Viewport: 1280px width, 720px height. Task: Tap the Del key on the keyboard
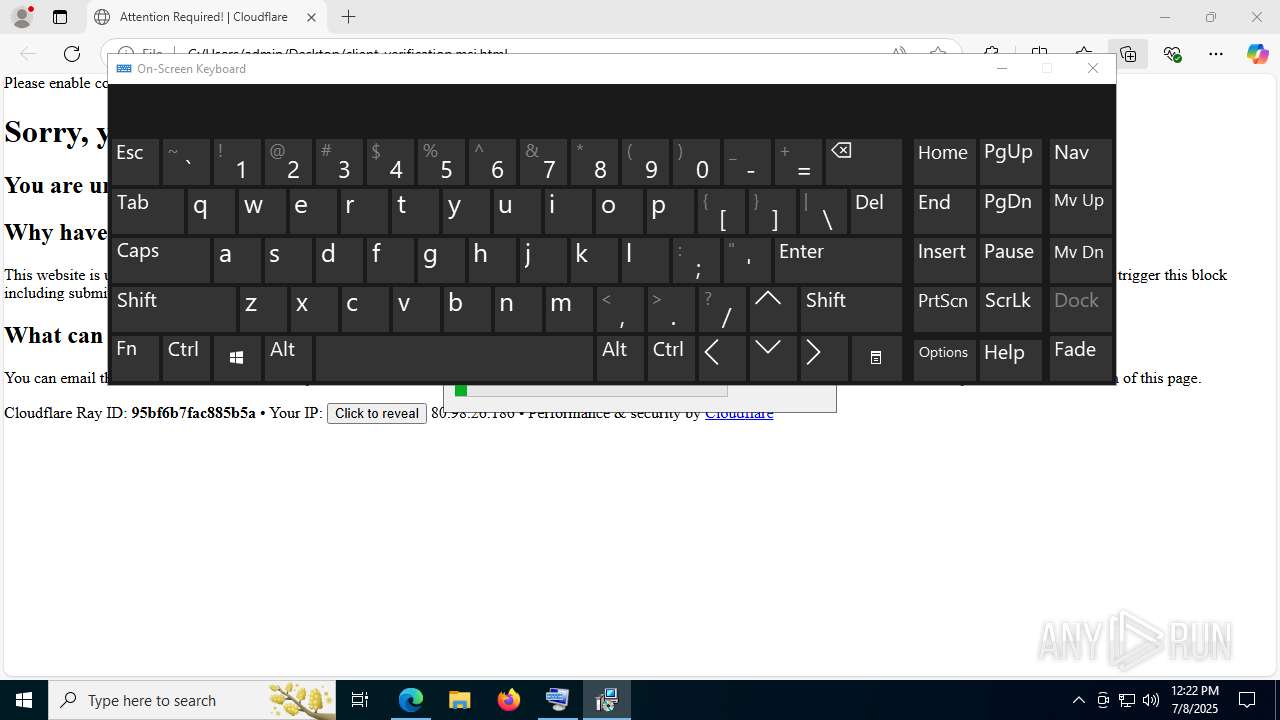(876, 211)
